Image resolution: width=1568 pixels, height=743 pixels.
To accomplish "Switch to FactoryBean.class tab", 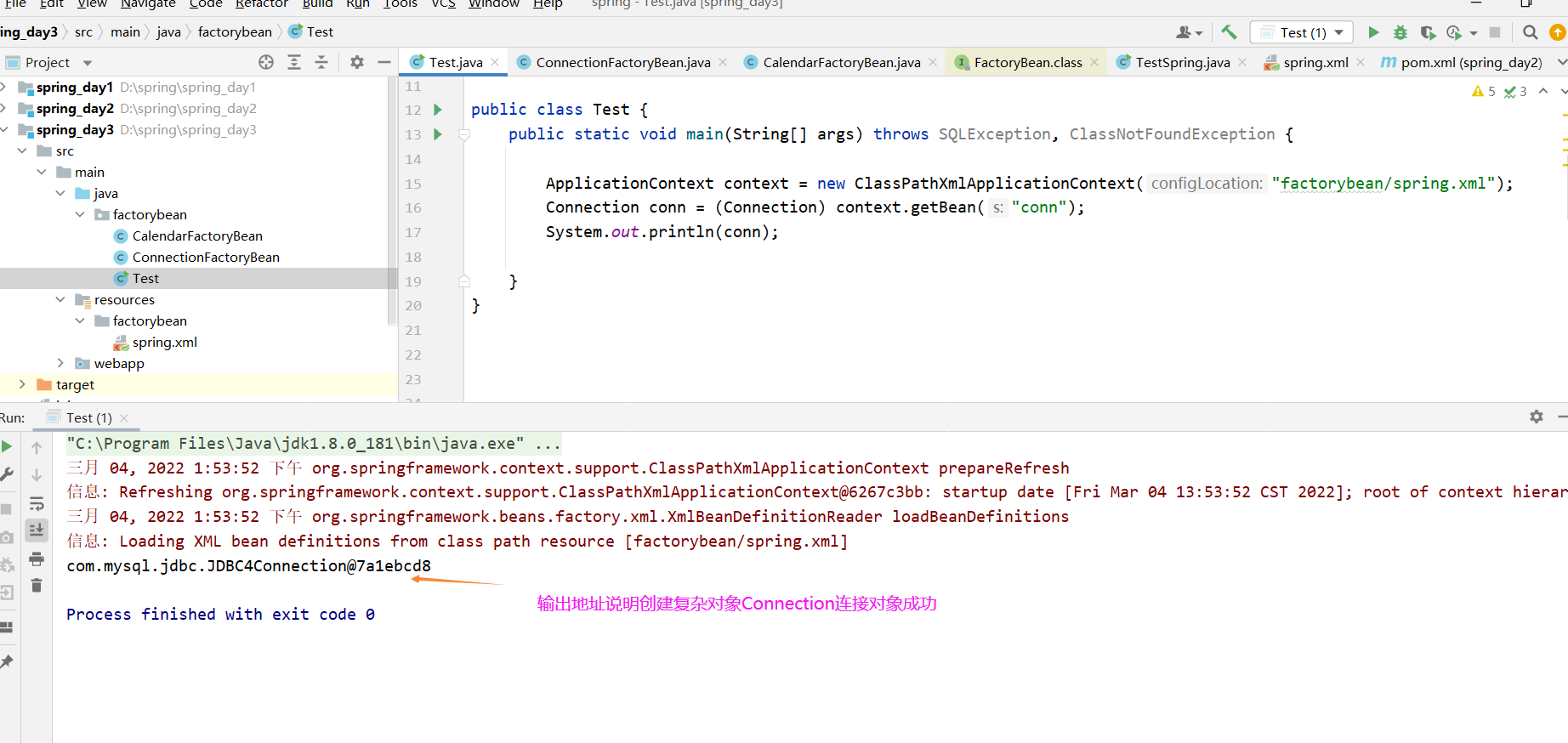I will tap(1027, 62).
